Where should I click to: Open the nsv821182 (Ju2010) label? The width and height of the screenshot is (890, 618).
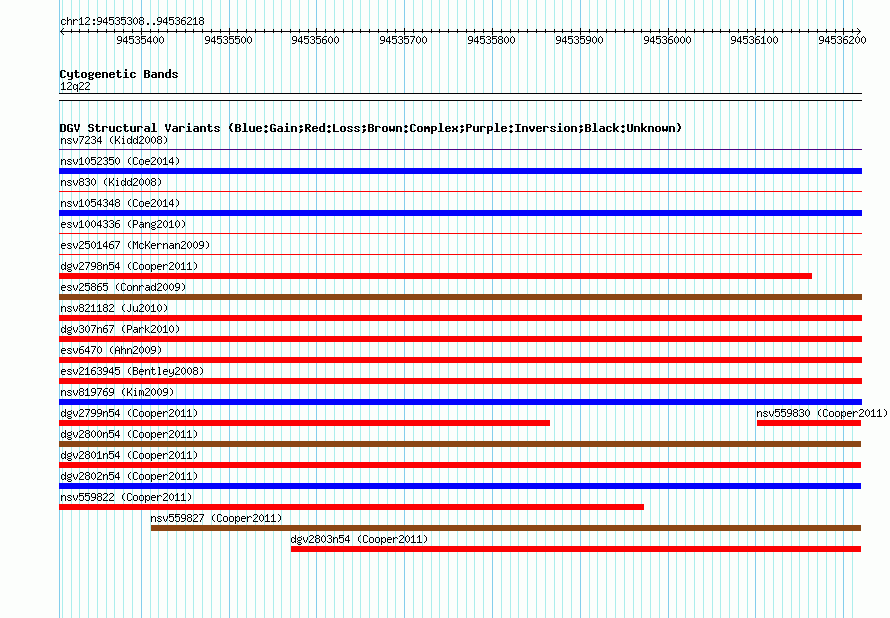point(114,308)
